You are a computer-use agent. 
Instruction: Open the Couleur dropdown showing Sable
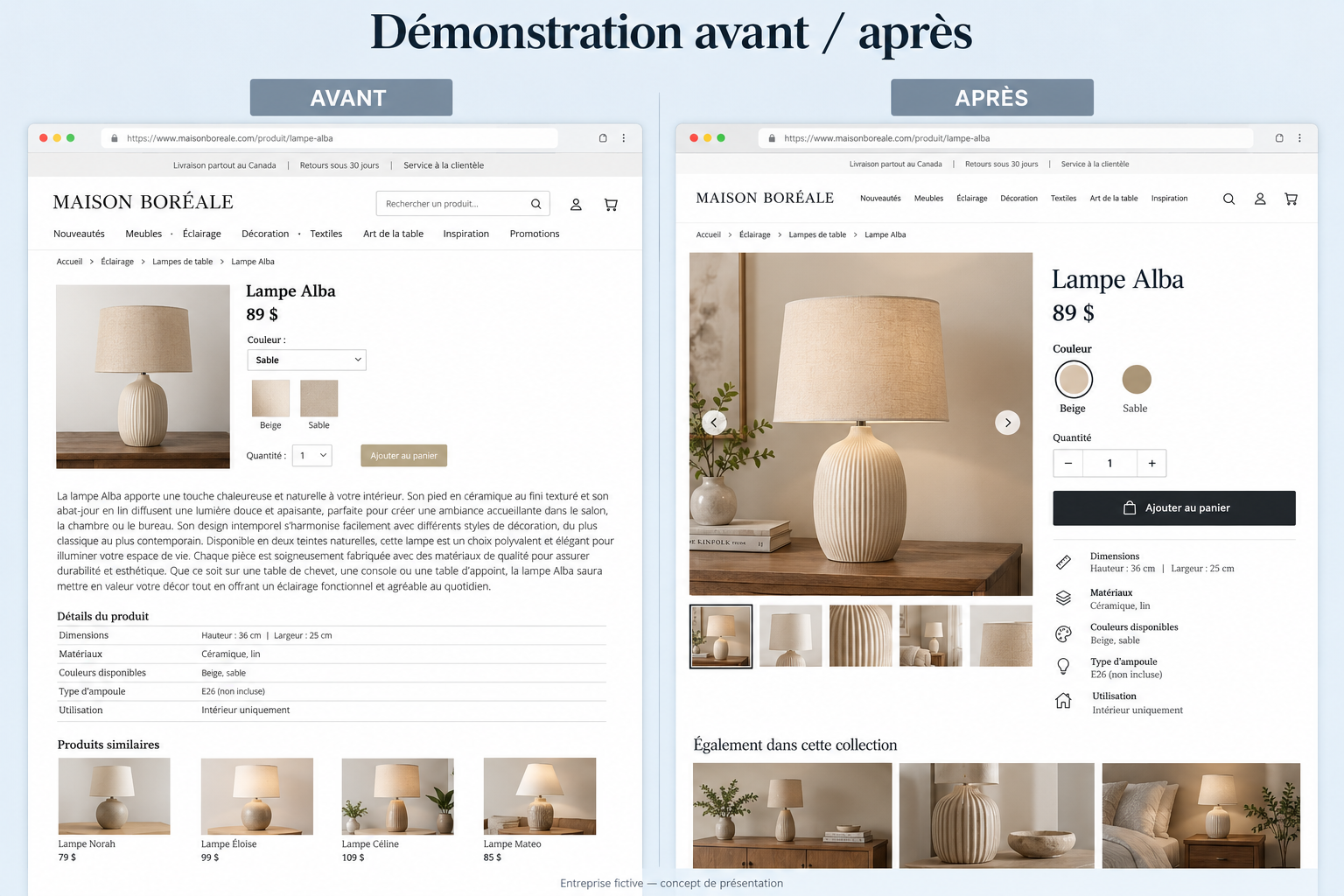pyautogui.click(x=306, y=360)
